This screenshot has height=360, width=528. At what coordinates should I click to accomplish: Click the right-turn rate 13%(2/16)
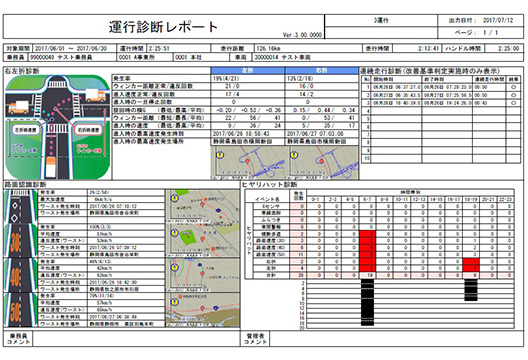300,78
